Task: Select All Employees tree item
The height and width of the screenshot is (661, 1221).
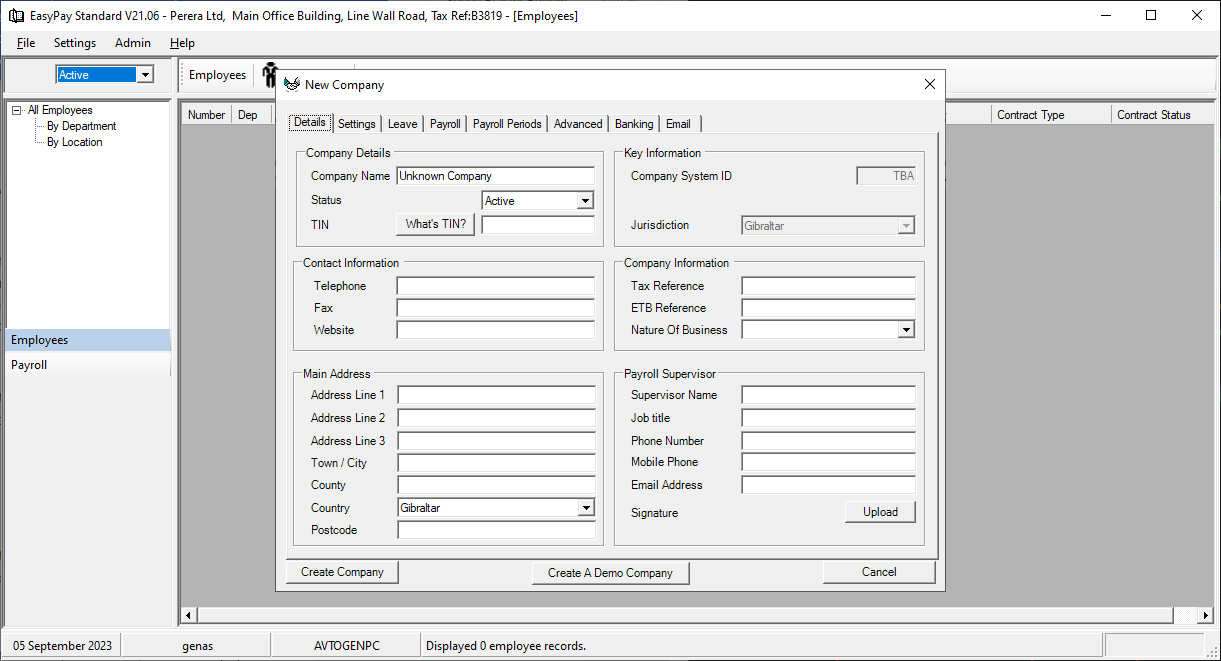Action: 60,110
